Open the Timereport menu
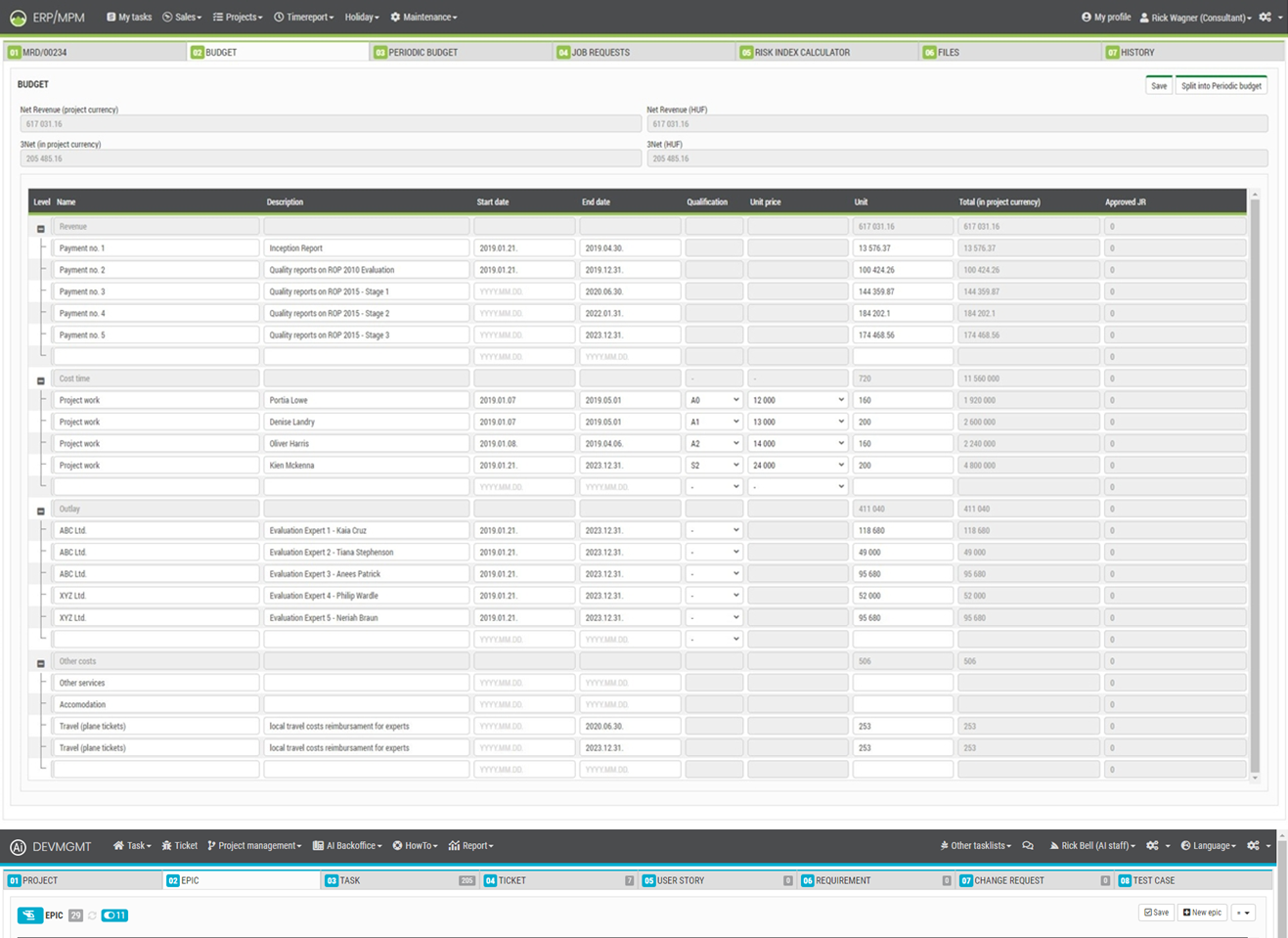This screenshot has height=938, width=1288. [x=304, y=17]
